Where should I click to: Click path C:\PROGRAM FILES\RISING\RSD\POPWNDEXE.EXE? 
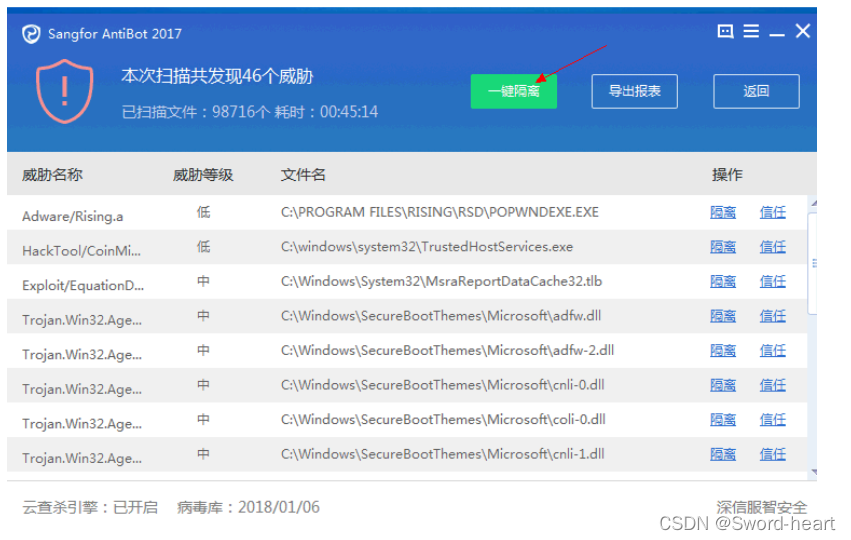pyautogui.click(x=440, y=212)
